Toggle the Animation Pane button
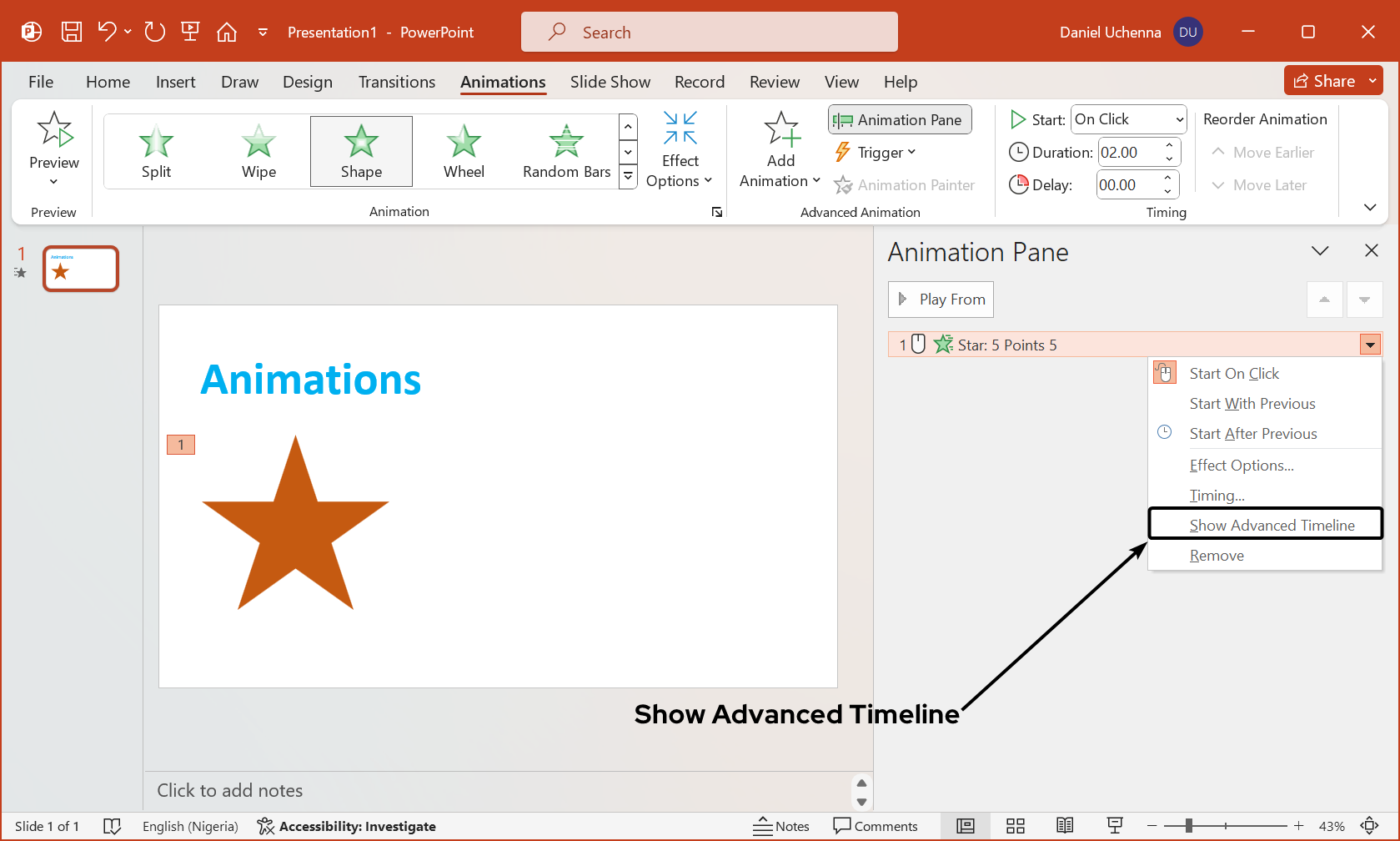 pyautogui.click(x=900, y=120)
